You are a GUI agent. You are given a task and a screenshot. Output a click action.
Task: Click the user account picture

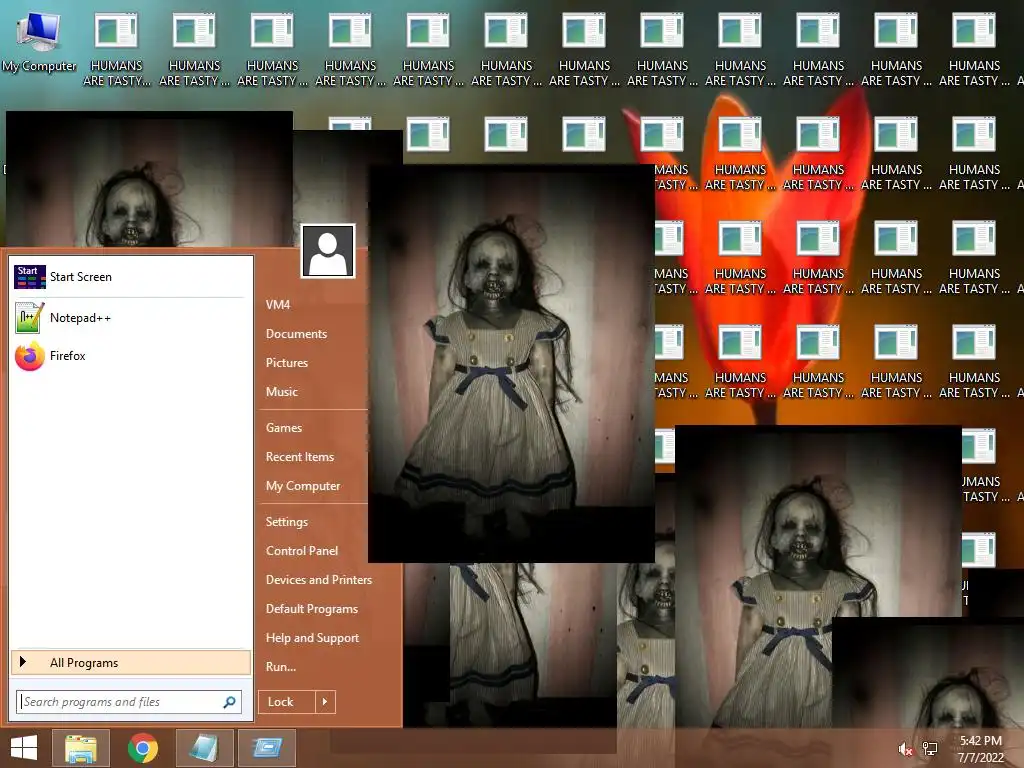coord(328,251)
